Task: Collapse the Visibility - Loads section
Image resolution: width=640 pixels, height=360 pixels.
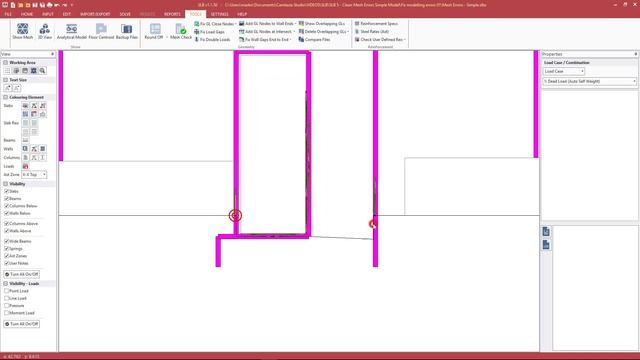Action: [6, 284]
